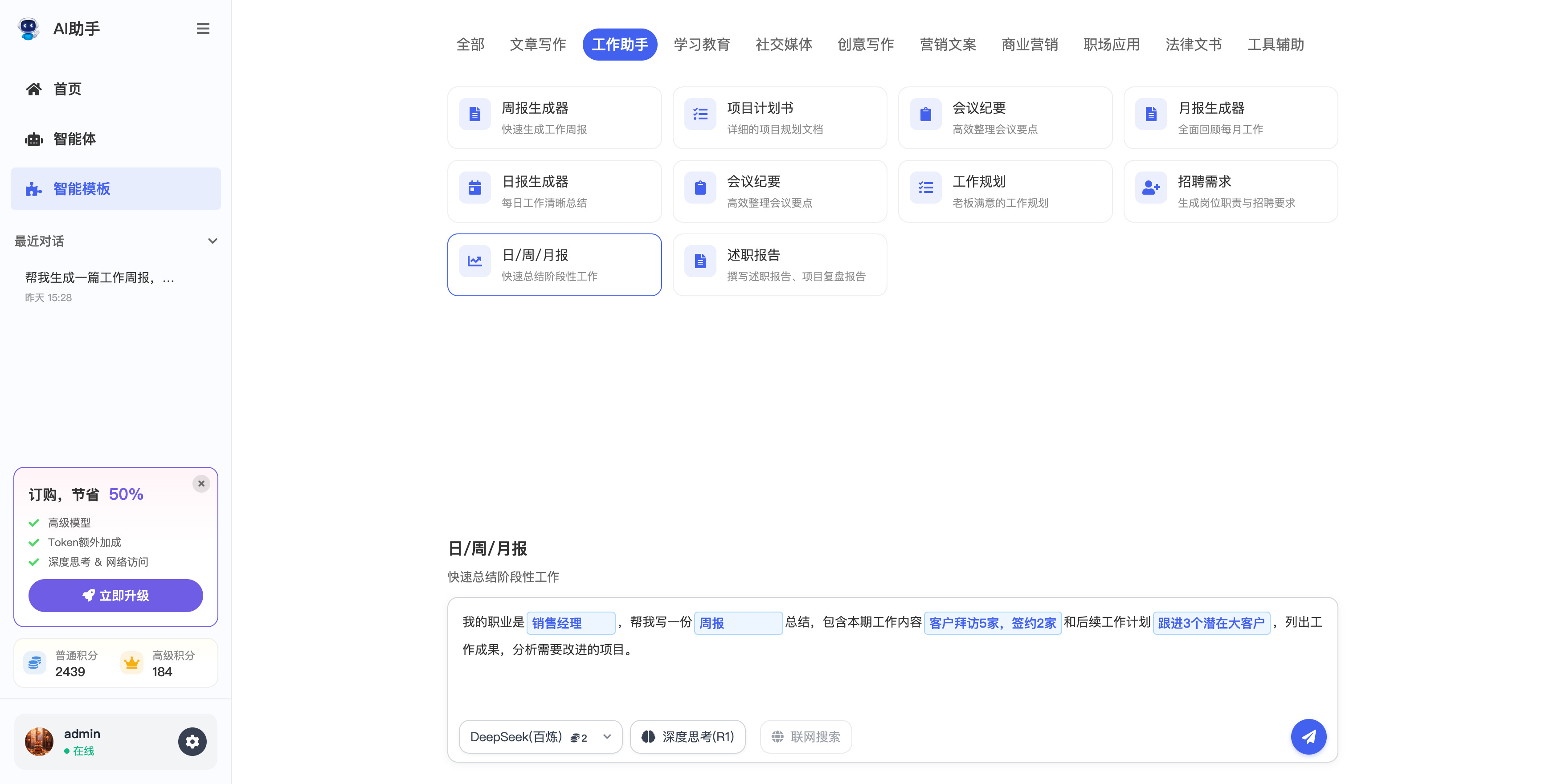Select the 创意写作 category tab
The height and width of the screenshot is (784, 1554).
tap(866, 45)
